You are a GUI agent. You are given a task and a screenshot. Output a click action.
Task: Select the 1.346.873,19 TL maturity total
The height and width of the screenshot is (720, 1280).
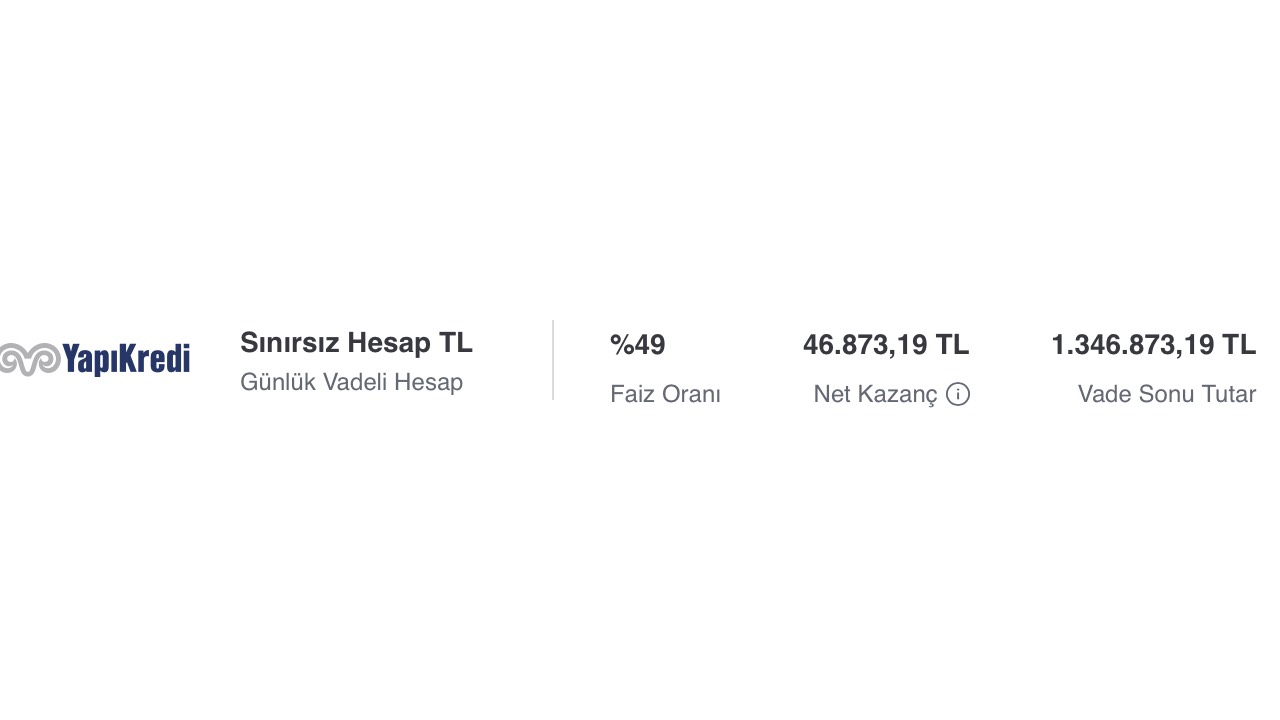coord(1153,345)
